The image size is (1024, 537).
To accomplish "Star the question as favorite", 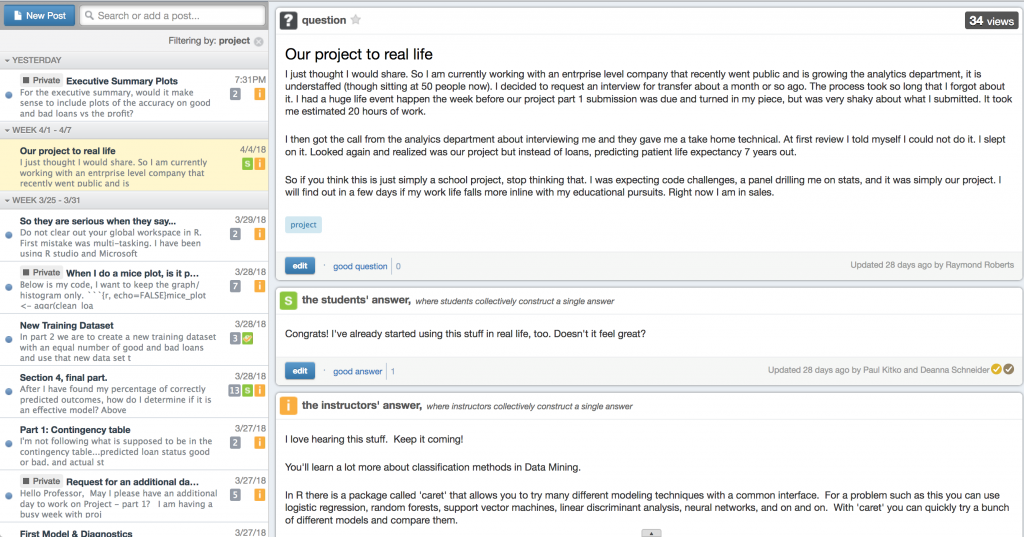I will click(x=355, y=20).
